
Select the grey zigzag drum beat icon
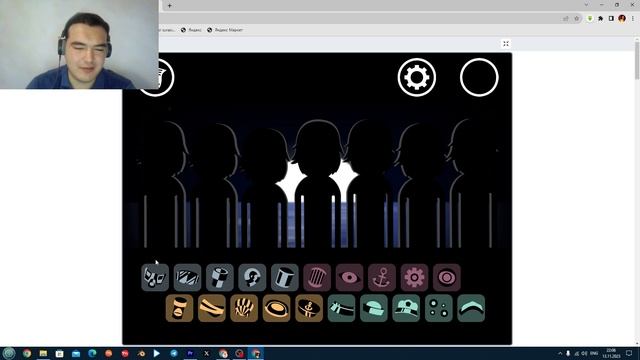coord(187,278)
